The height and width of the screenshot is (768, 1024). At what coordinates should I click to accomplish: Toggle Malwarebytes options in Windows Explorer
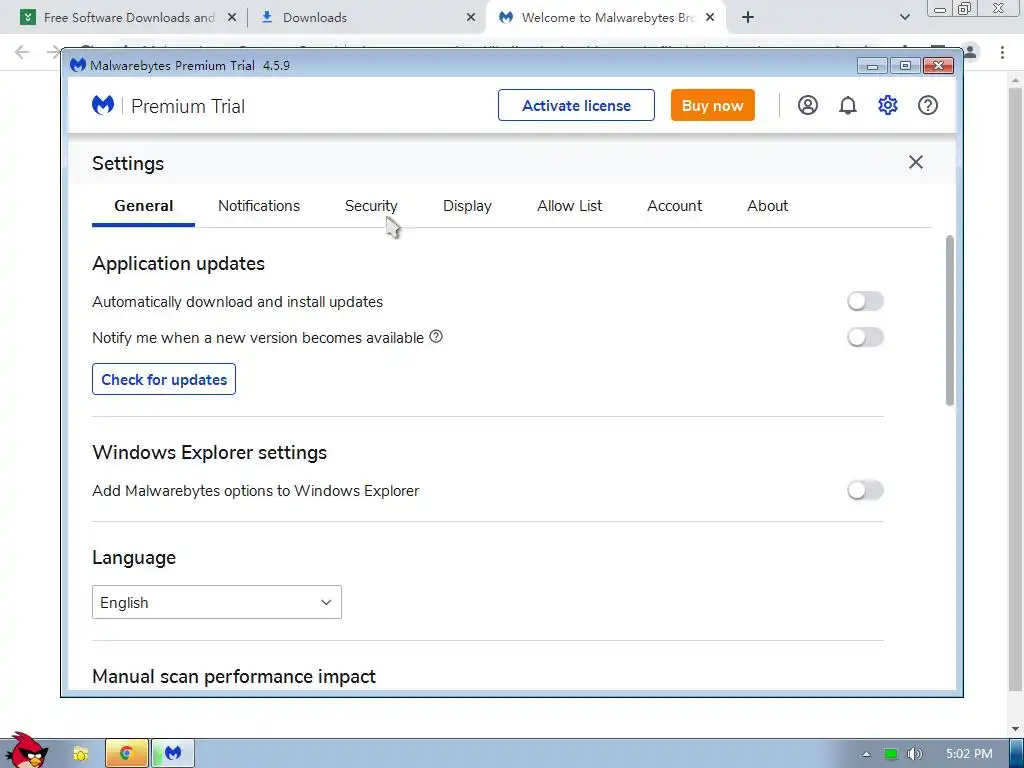865,490
